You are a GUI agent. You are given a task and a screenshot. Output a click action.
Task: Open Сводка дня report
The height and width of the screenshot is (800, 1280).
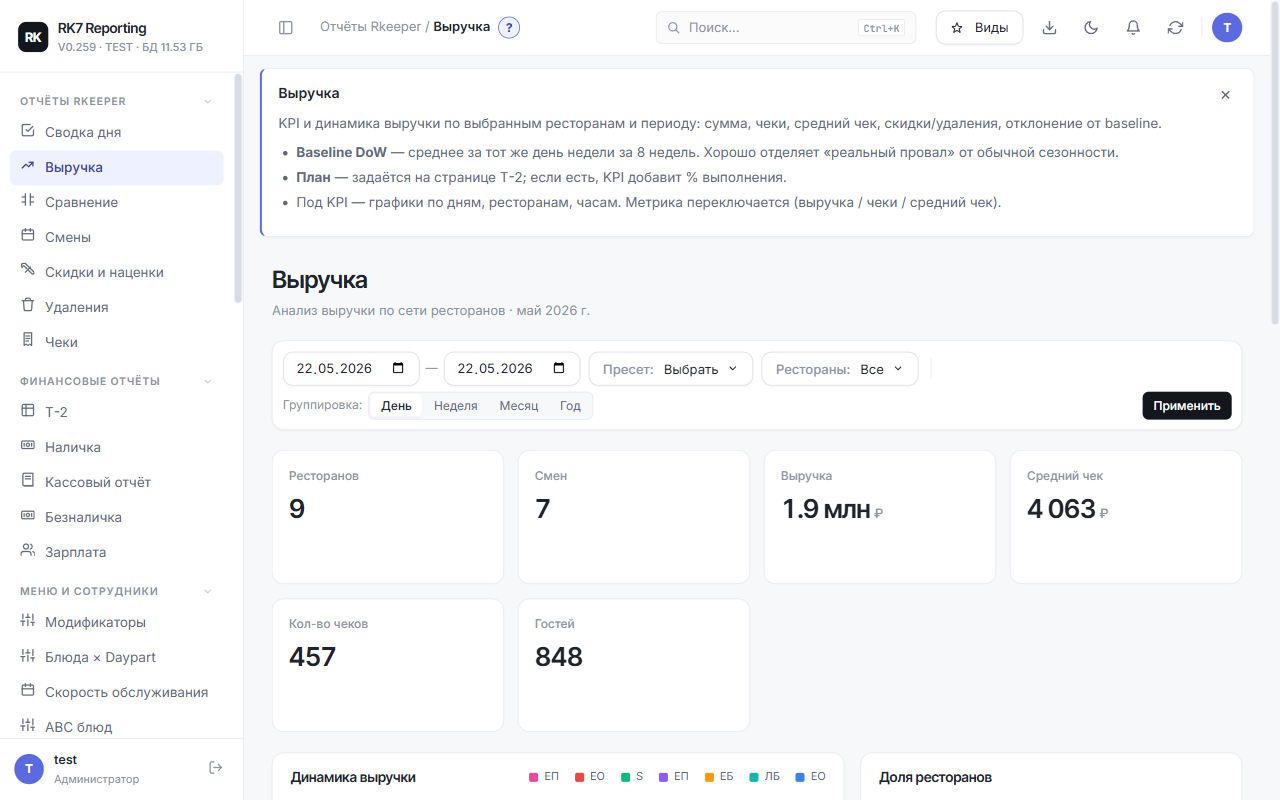click(117, 132)
